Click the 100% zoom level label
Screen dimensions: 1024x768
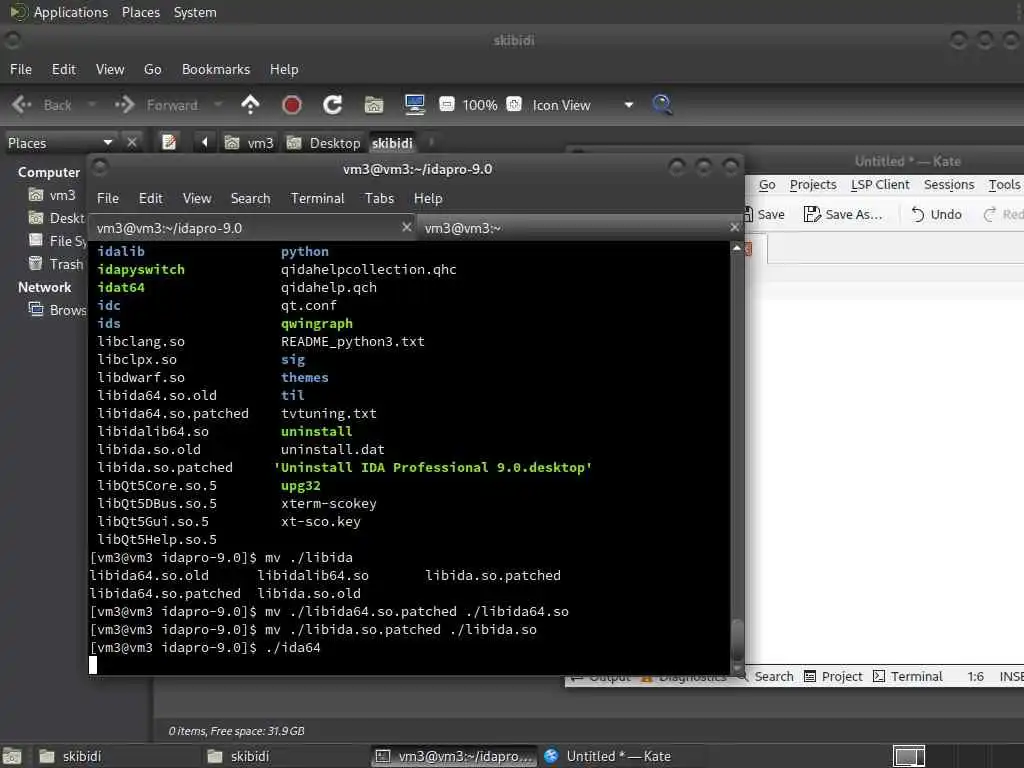(x=479, y=105)
